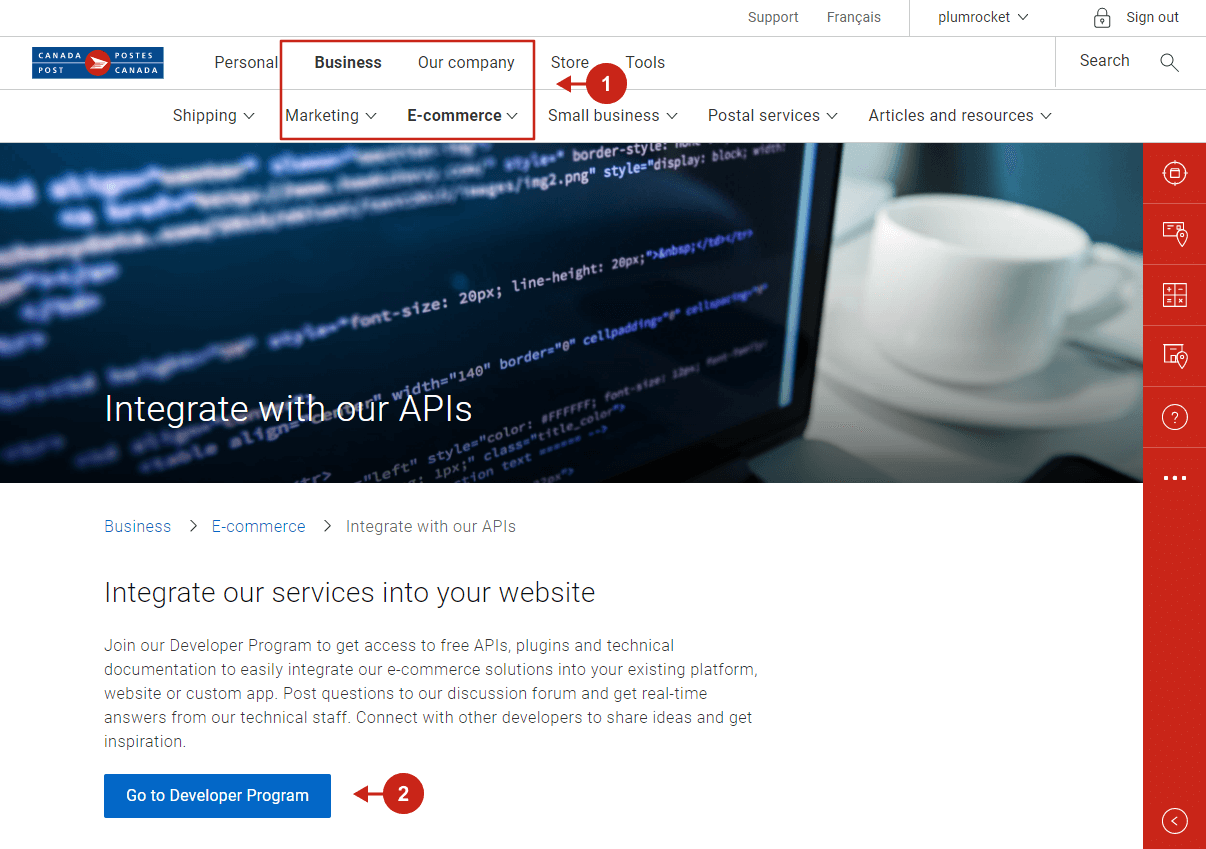Collapse the red sidebar with arrow icon
Image resolution: width=1206 pixels, height=849 pixels.
click(x=1174, y=821)
